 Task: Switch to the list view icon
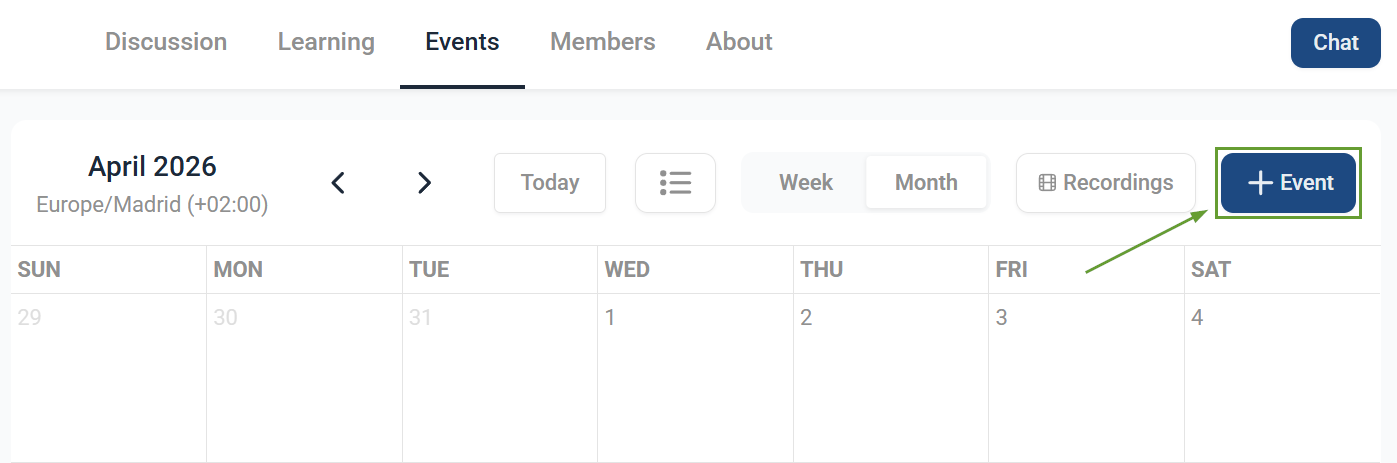tap(675, 183)
